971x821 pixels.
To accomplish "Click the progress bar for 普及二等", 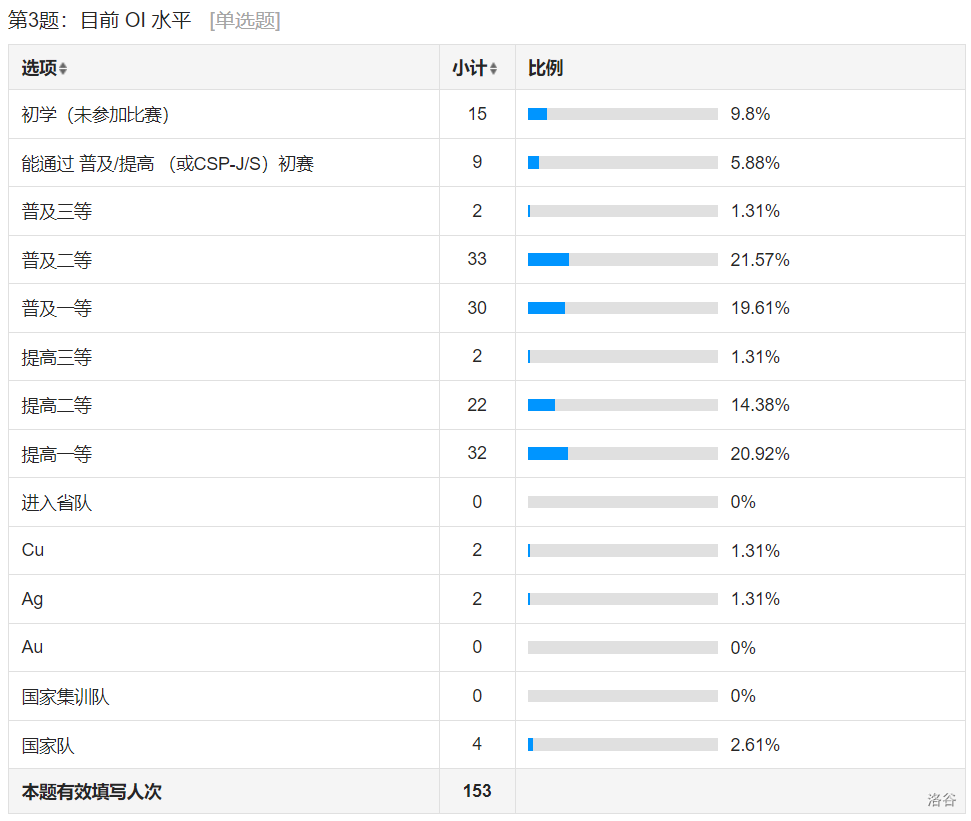I will (x=622, y=260).
